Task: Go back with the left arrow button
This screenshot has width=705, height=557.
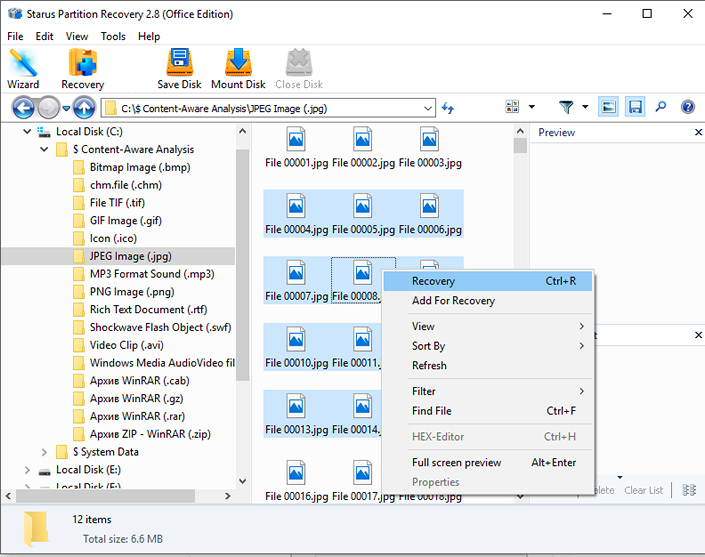Action: point(23,108)
